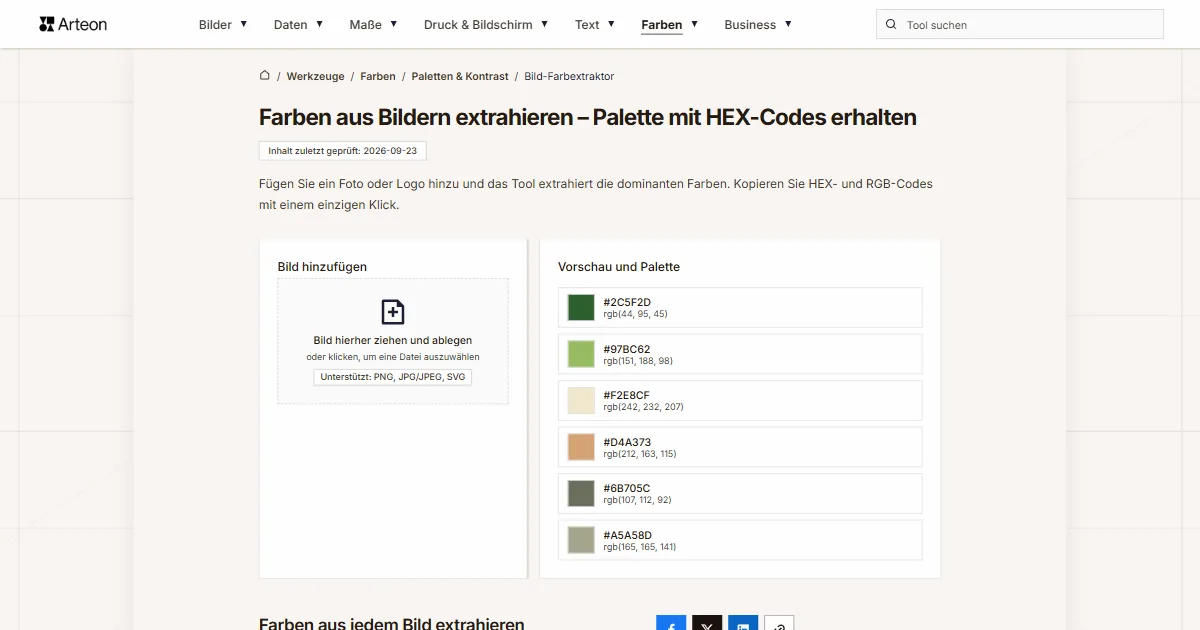This screenshot has width=1200, height=630.
Task: Click the Vorschau und Palette heading
Action: (619, 267)
